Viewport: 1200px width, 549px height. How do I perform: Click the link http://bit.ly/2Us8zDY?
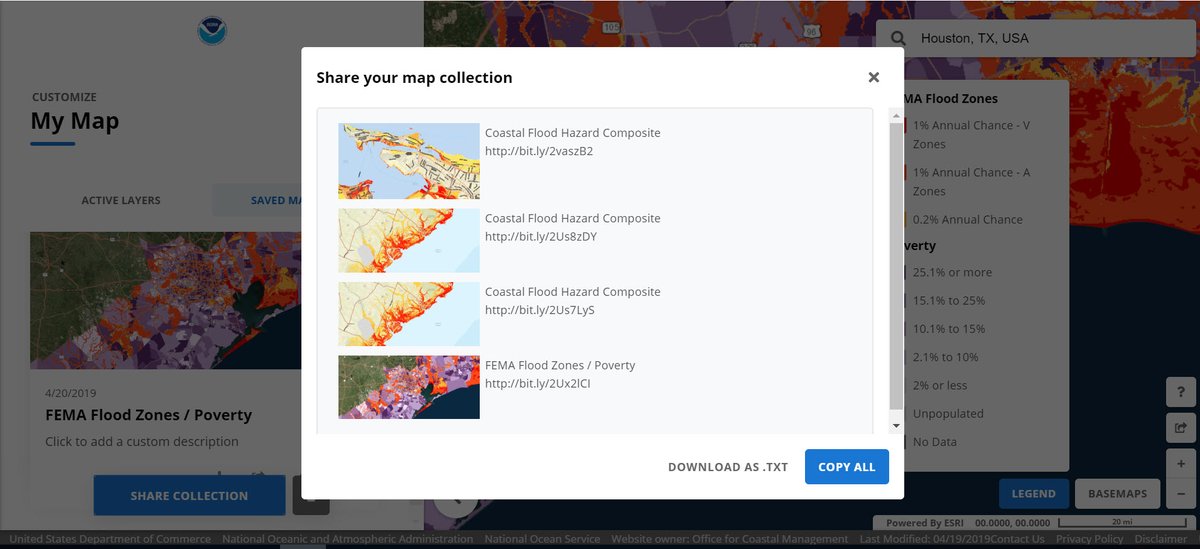click(x=541, y=237)
